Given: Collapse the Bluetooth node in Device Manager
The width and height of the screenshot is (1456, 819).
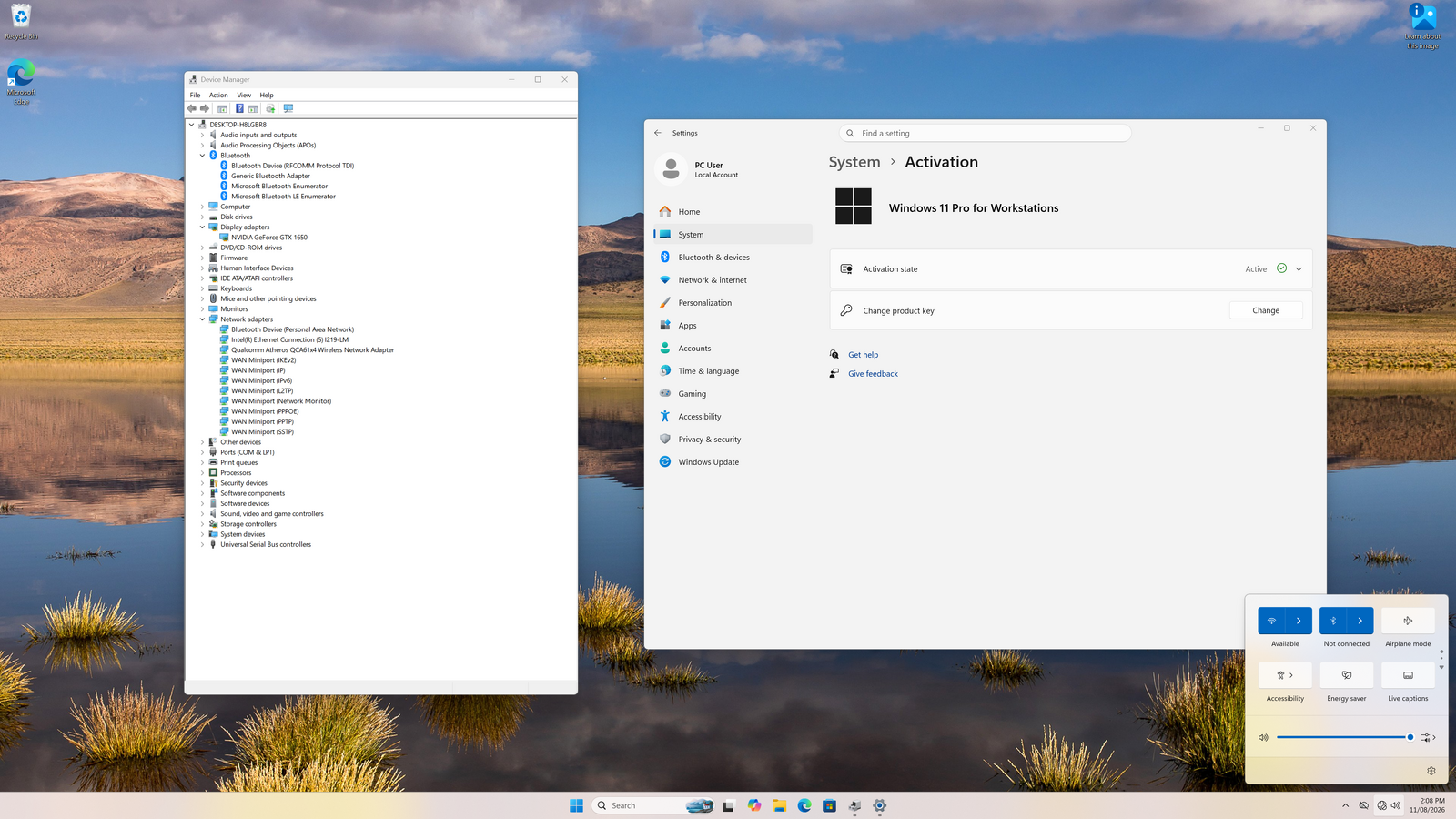Looking at the screenshot, I should pos(203,156).
